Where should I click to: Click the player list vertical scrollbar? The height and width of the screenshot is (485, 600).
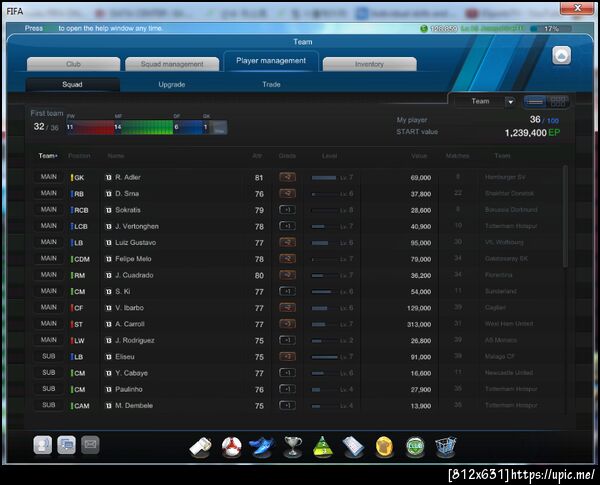(x=565, y=217)
